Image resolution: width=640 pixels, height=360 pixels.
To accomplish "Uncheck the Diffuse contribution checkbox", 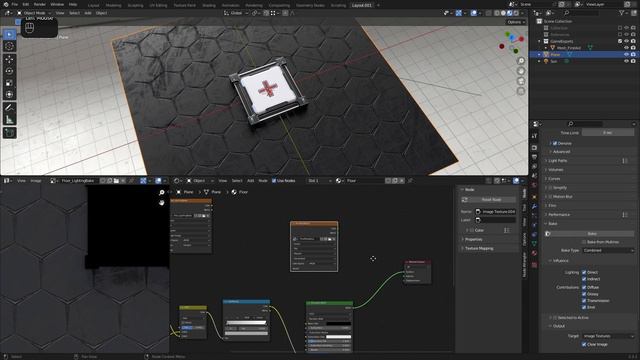I will pos(584,287).
